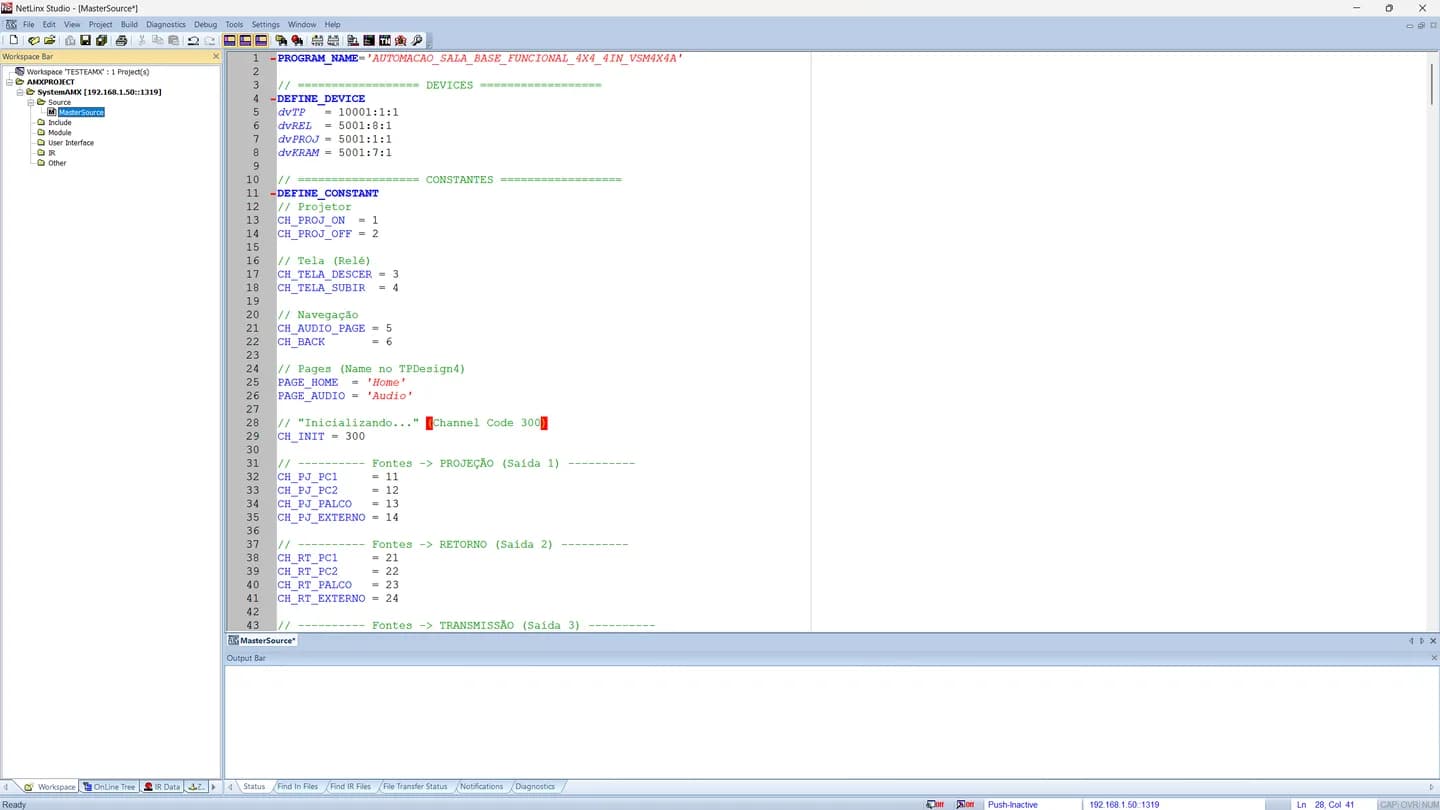Click the TN terminal icon on toolbar
The image size is (1440, 810).
tap(385, 40)
